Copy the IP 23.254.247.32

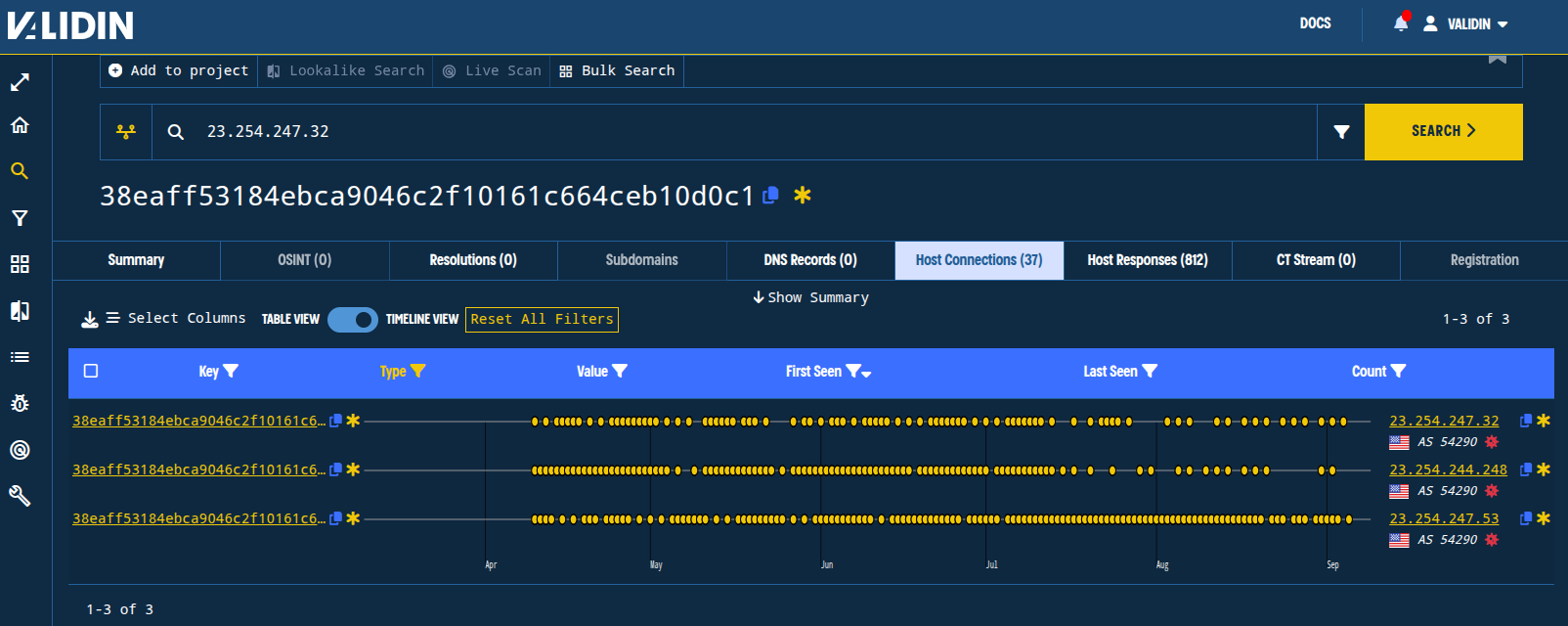click(1526, 421)
